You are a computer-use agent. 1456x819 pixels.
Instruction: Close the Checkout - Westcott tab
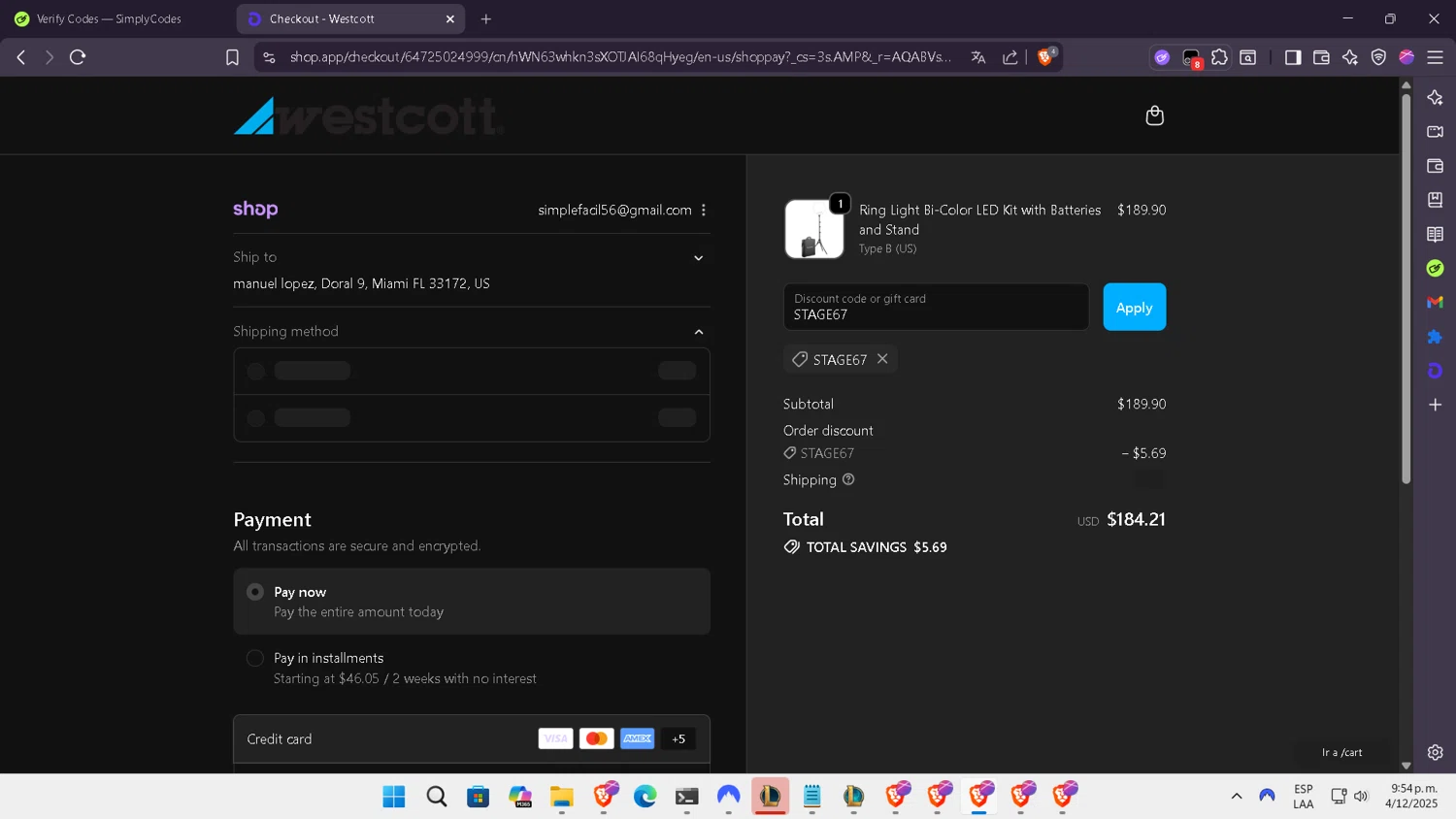450,18
